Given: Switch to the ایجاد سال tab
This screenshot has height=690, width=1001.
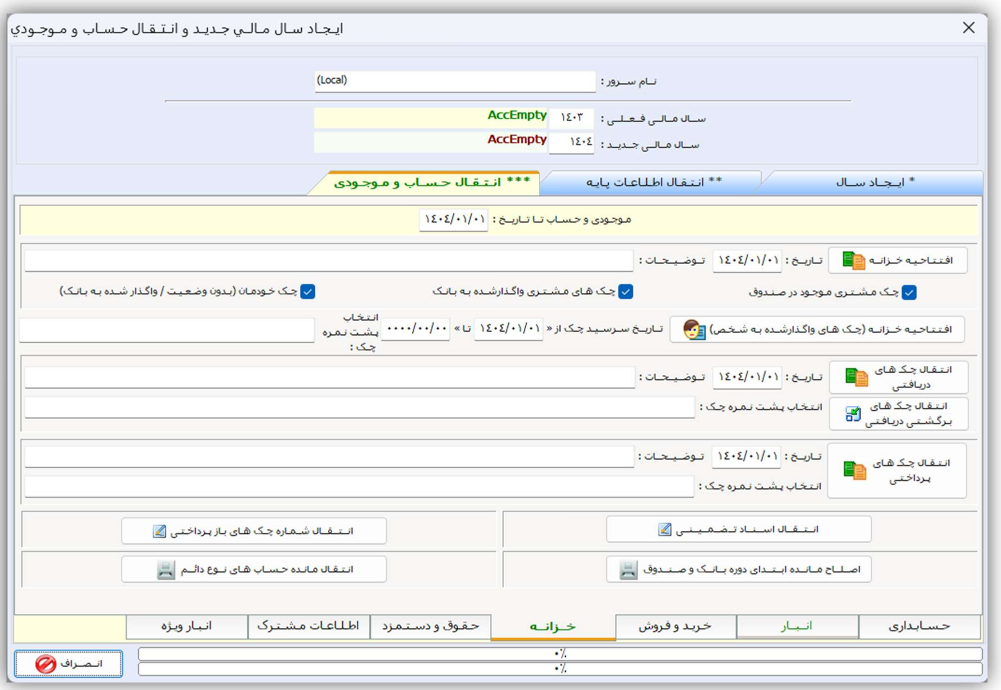Looking at the screenshot, I should point(874,183).
